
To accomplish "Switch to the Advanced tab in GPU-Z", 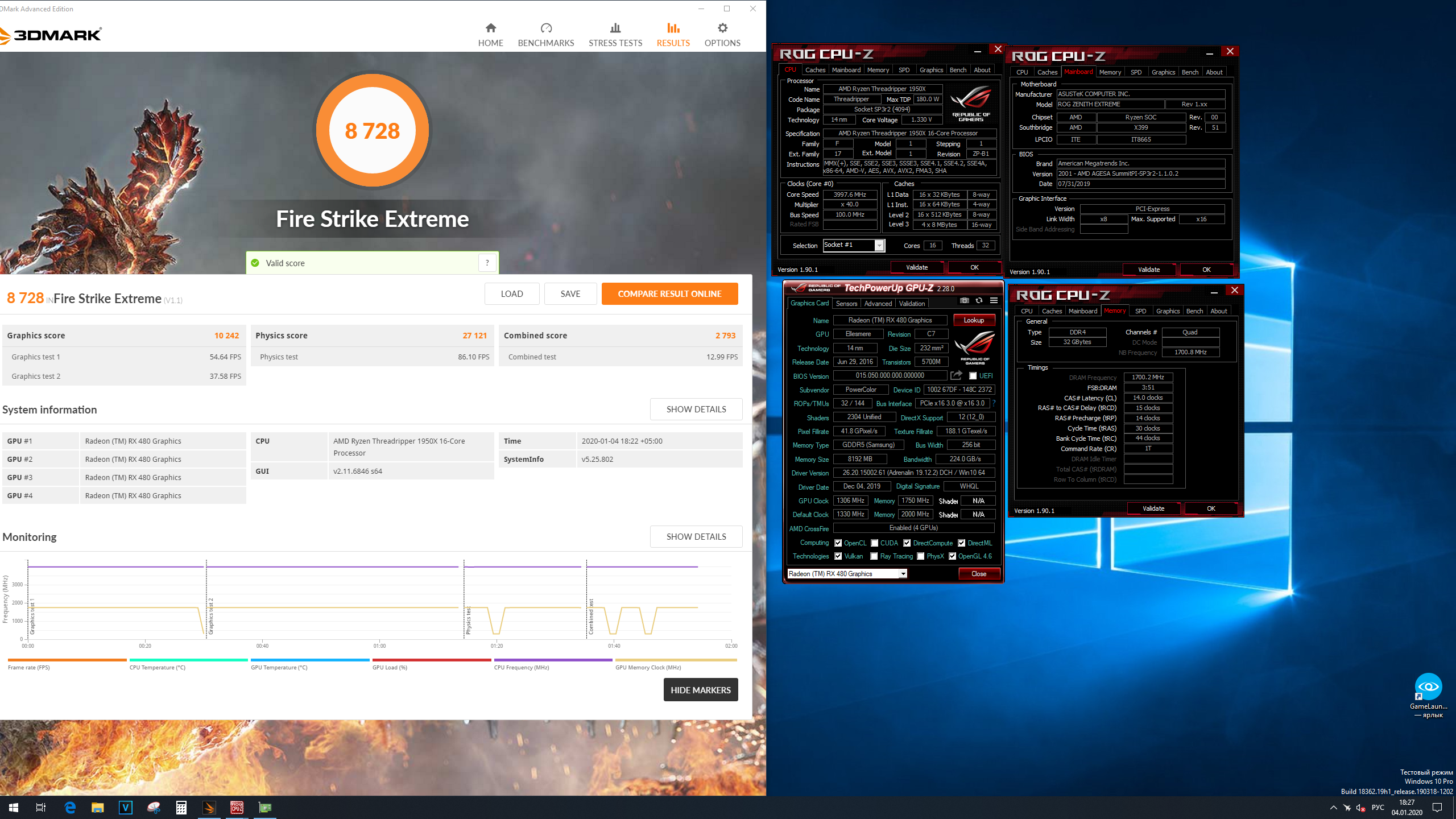I will coord(878,304).
